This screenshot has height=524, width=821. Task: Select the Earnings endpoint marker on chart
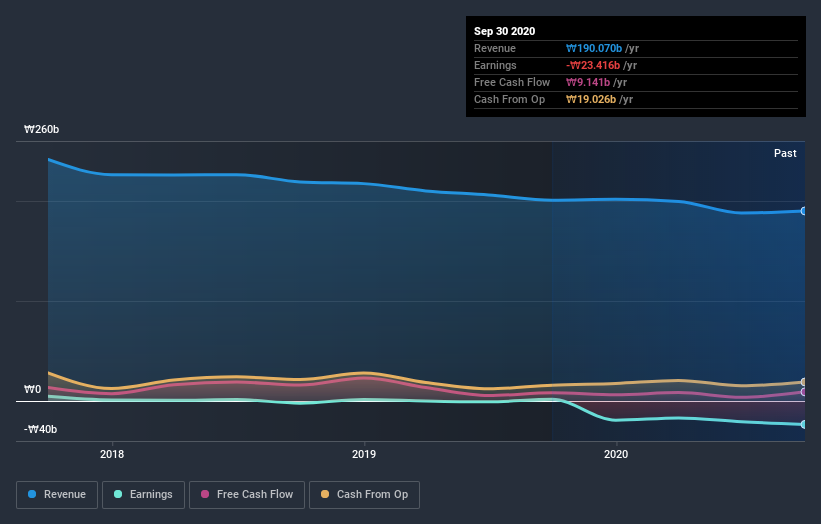804,425
